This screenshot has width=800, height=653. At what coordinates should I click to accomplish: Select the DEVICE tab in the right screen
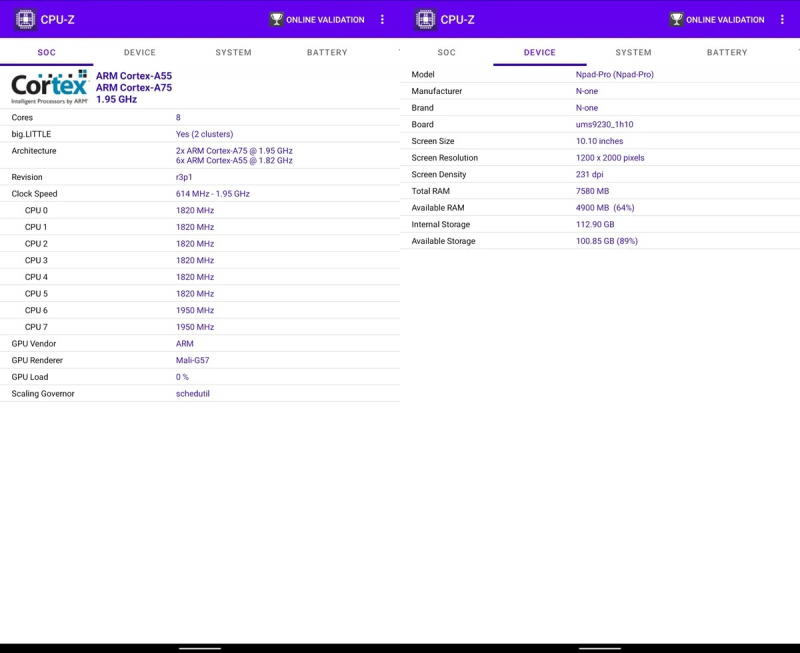tap(540, 52)
